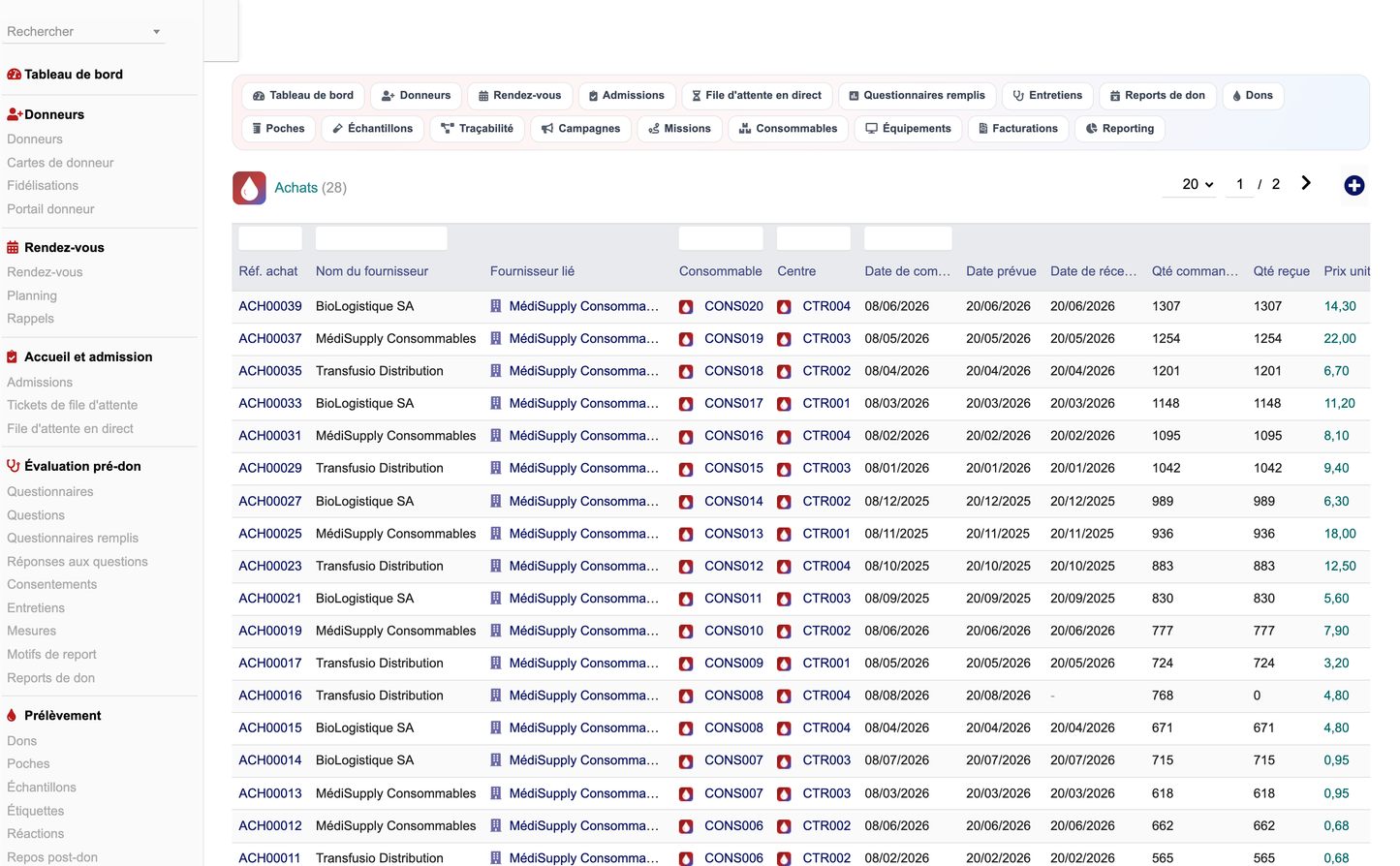Click centre icon next to CTR004 in ACH00039 row
Viewport: 1400px width, 866px height.
784,307
